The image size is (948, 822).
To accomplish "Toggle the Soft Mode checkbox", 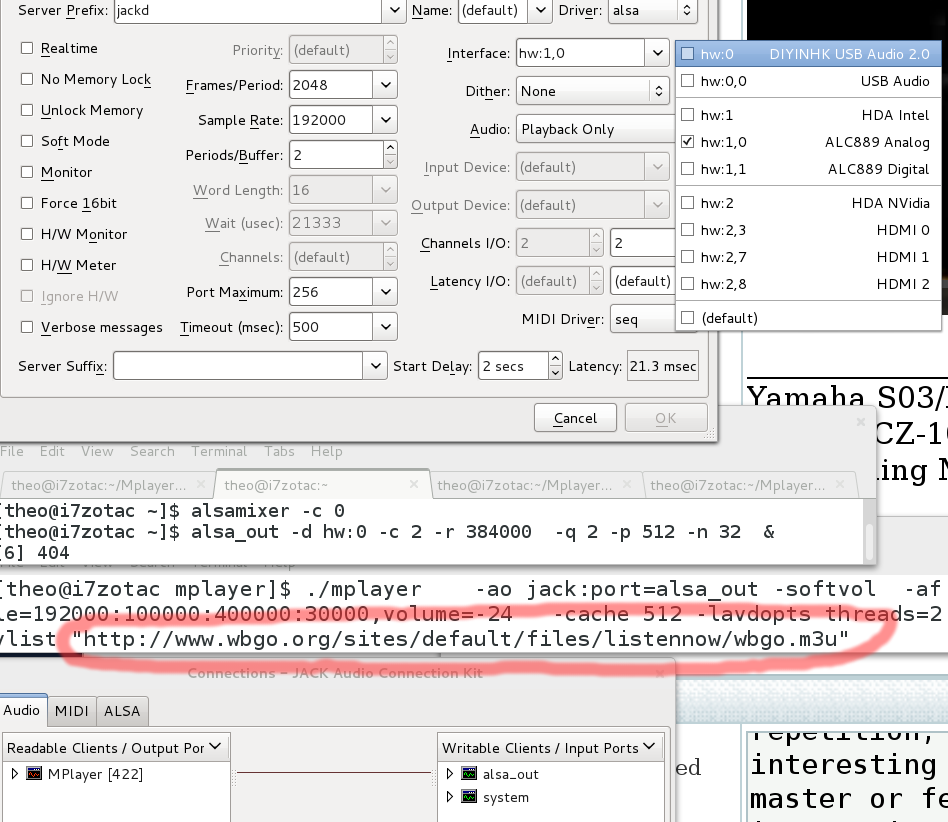I will (27, 141).
